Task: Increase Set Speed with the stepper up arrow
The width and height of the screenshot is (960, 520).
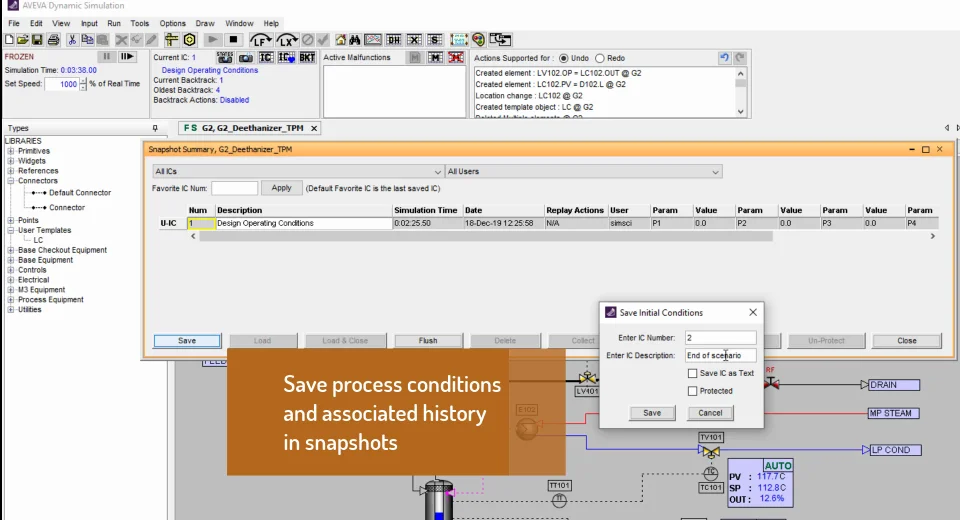Action: [83, 81]
